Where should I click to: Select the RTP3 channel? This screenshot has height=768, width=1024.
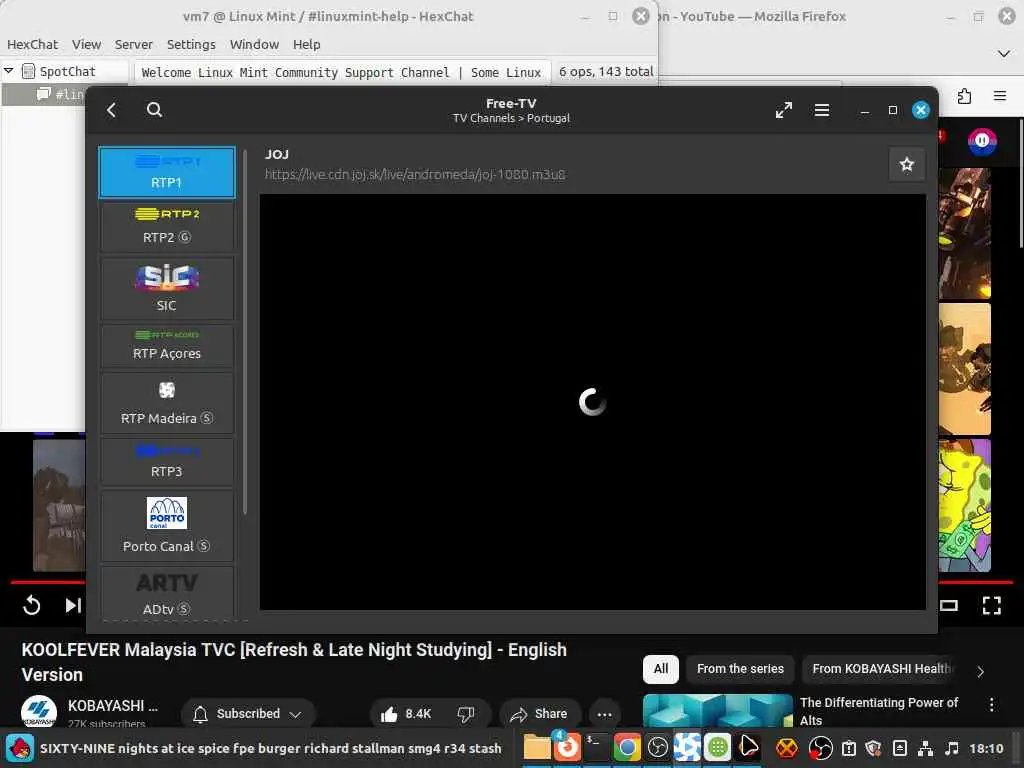pyautogui.click(x=167, y=462)
